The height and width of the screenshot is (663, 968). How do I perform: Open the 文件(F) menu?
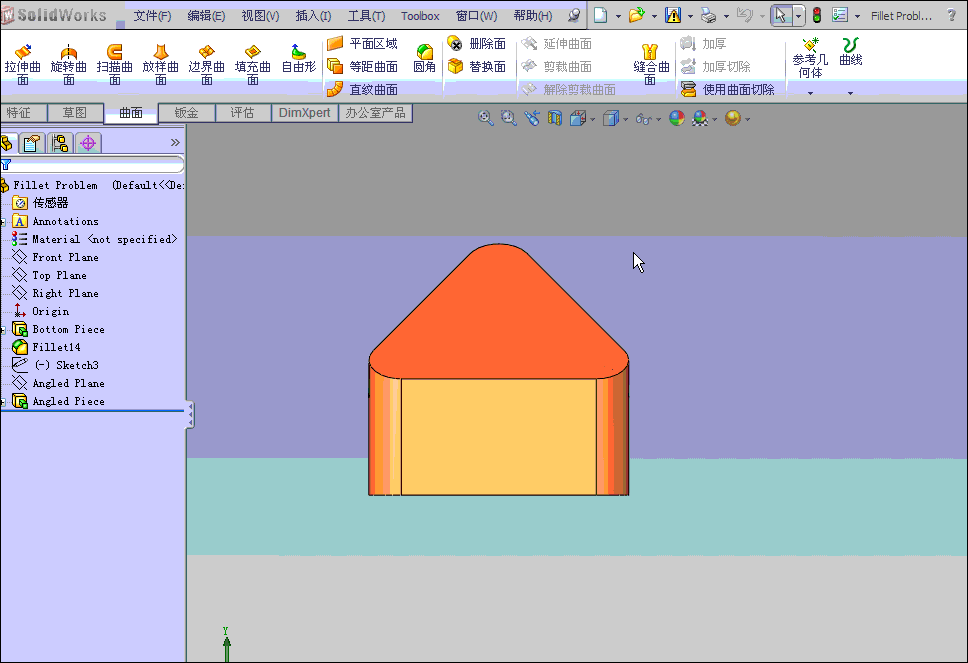pos(152,16)
